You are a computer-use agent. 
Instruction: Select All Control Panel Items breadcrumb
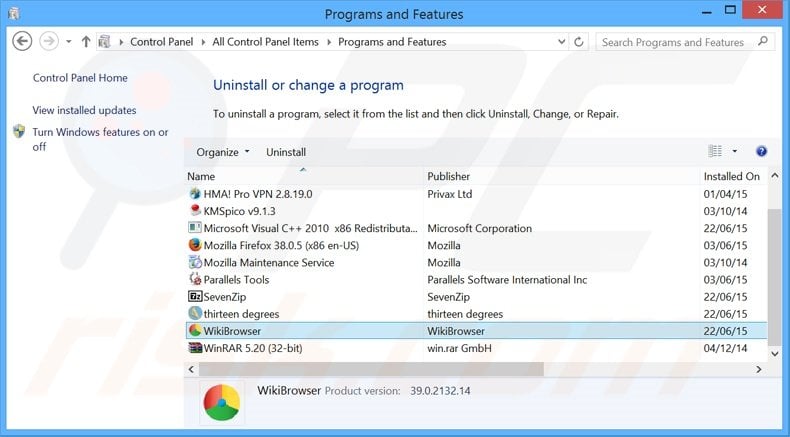pyautogui.click(x=265, y=42)
